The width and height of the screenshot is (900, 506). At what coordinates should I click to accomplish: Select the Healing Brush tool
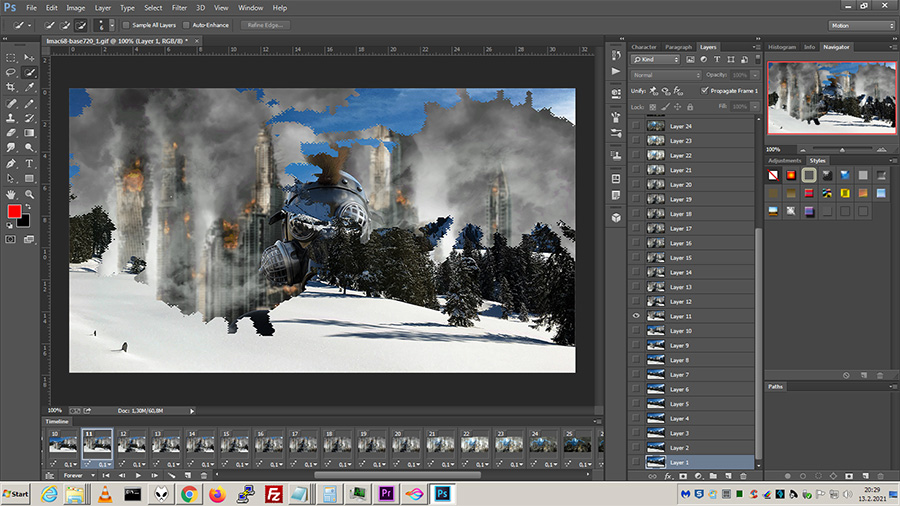pyautogui.click(x=11, y=103)
